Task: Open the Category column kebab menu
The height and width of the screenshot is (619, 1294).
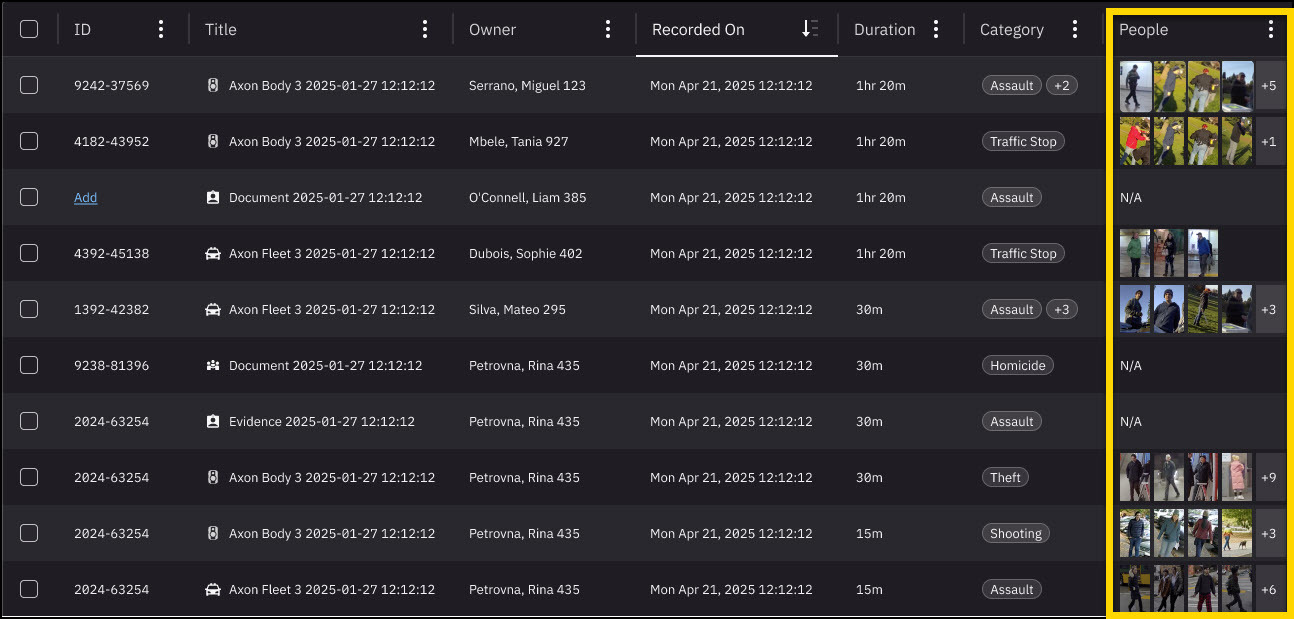Action: (1075, 29)
